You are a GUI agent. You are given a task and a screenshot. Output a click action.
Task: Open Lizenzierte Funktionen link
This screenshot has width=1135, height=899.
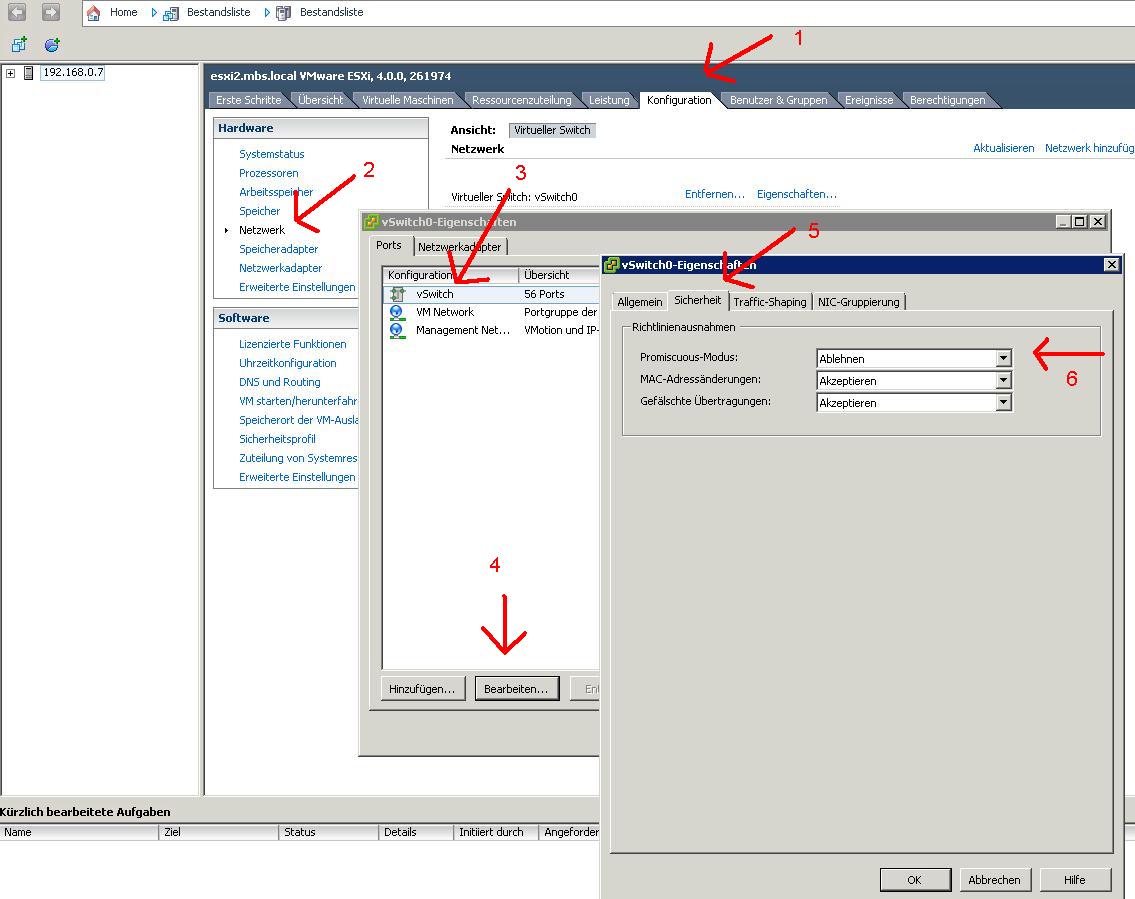292,344
